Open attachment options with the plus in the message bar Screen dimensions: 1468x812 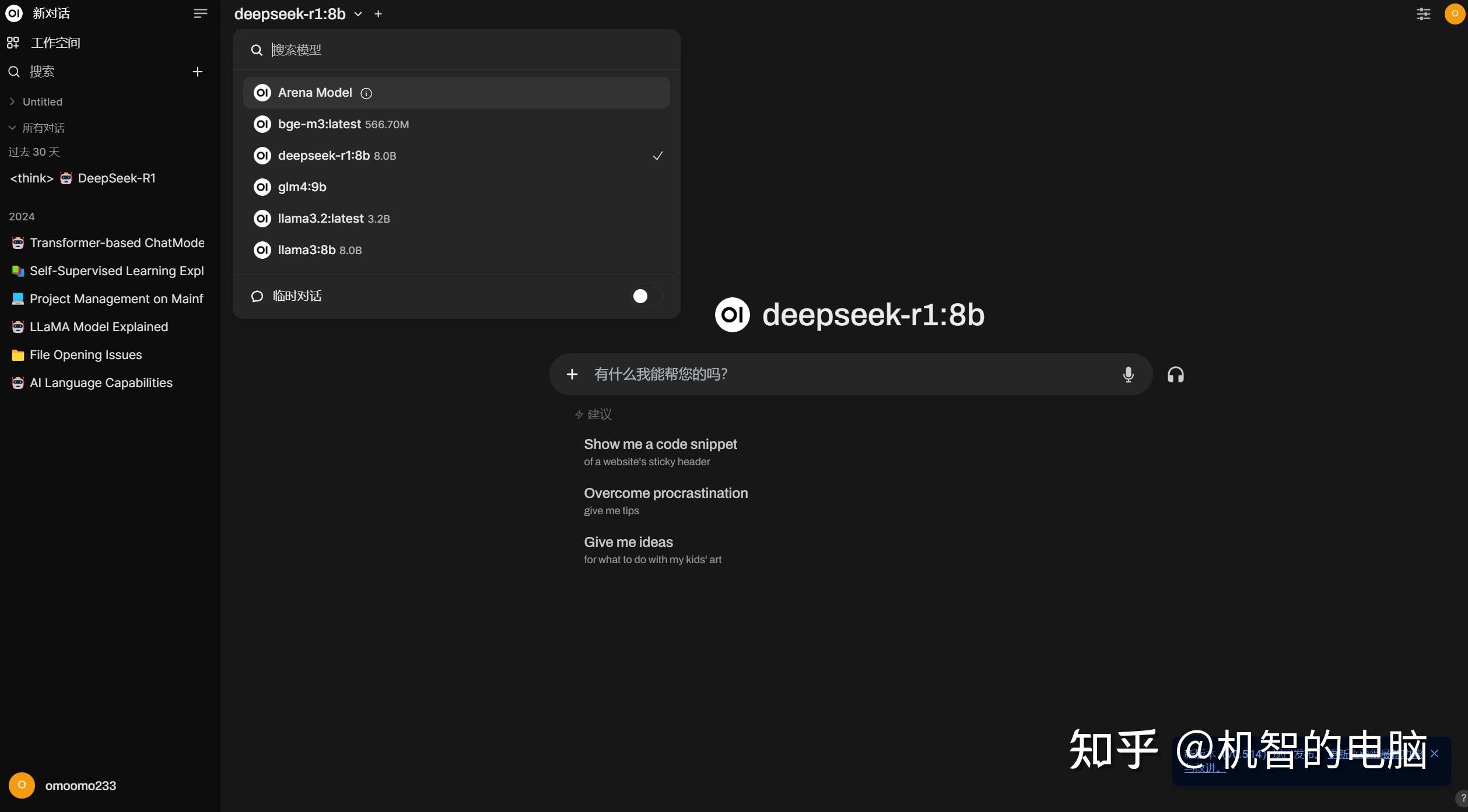tap(572, 374)
